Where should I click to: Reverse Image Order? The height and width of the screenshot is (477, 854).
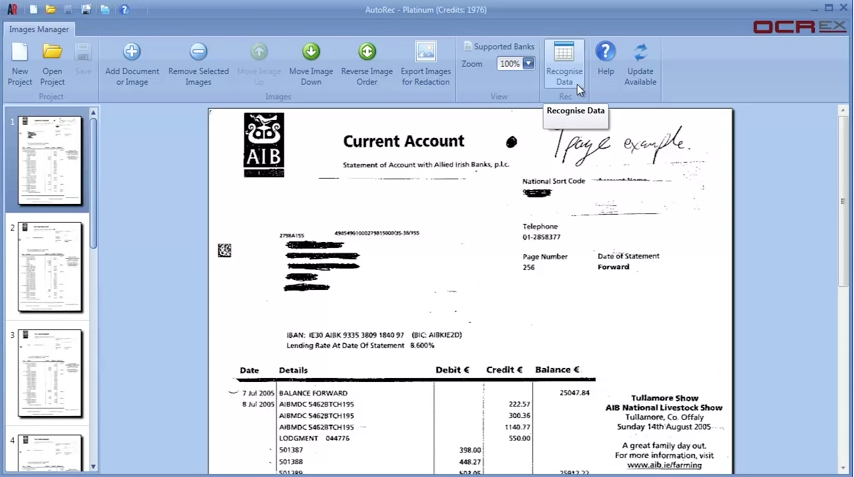click(x=367, y=64)
